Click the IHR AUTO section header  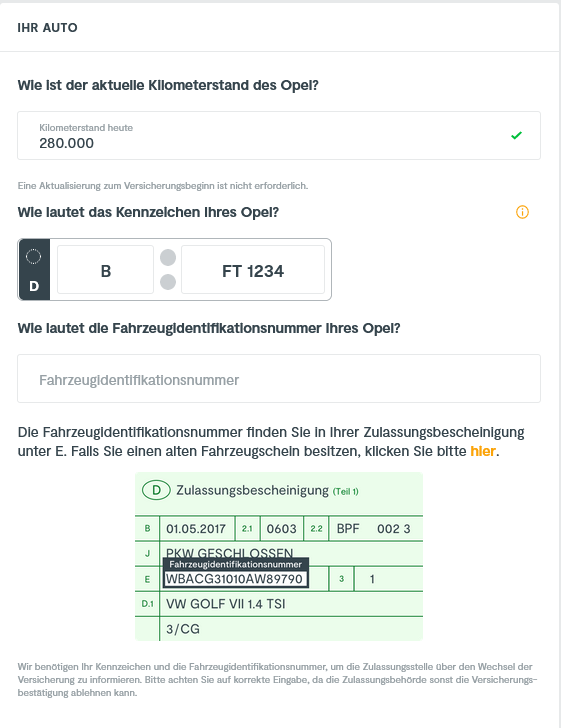point(47,28)
